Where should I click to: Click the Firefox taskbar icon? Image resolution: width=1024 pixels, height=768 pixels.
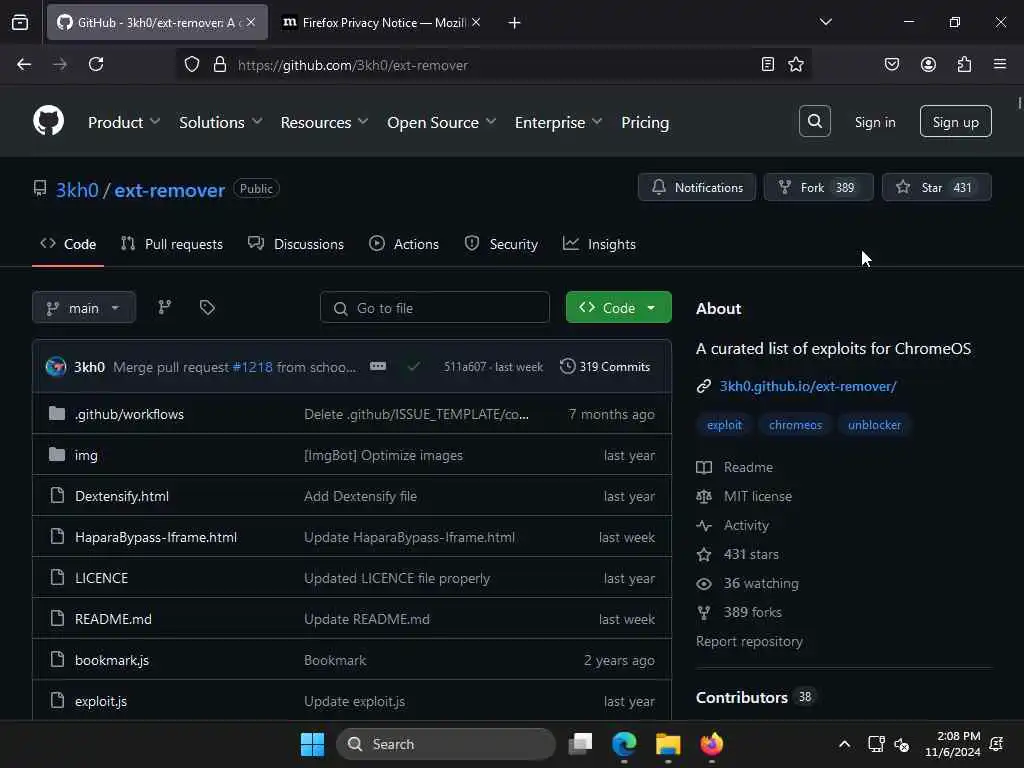point(712,744)
